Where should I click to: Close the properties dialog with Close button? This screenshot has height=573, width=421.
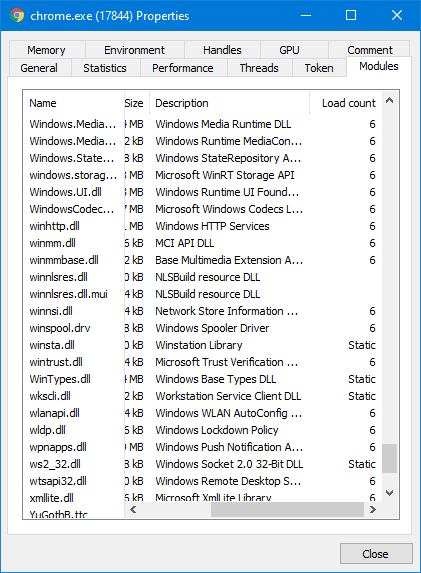(376, 554)
